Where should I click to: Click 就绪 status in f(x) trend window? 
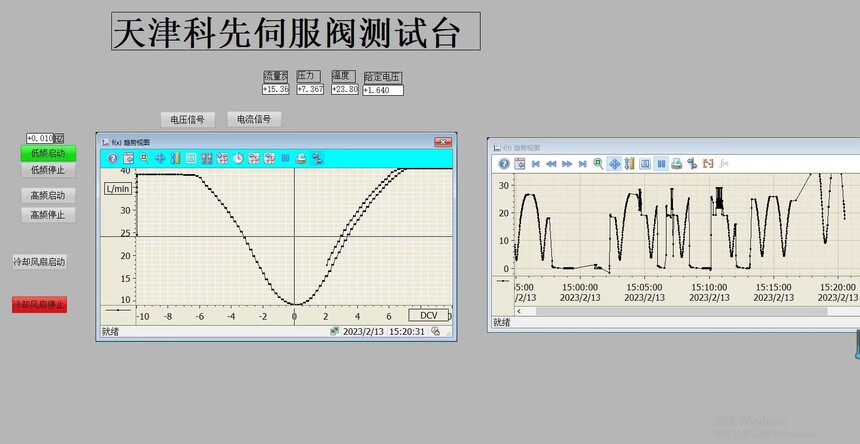[110, 332]
